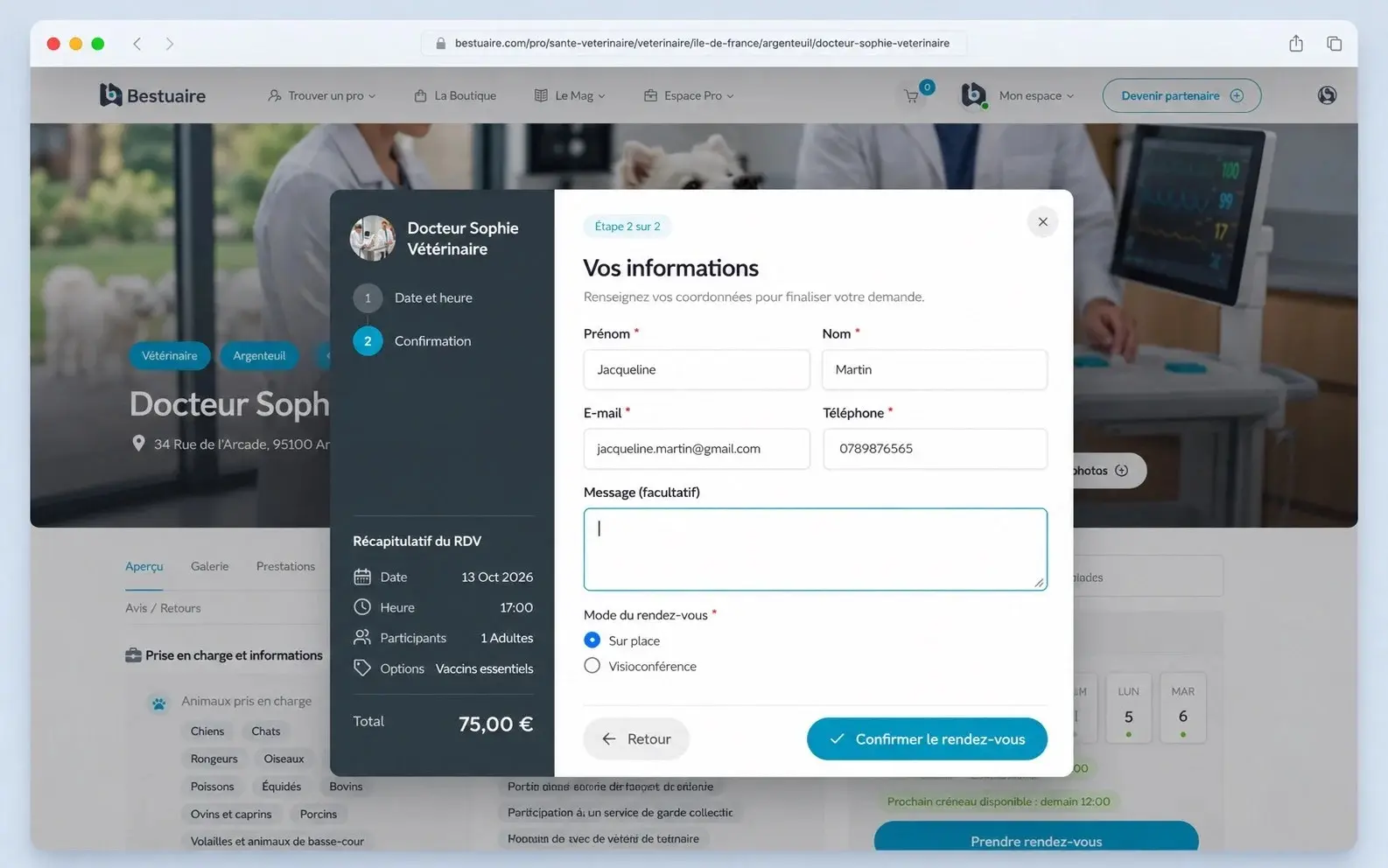Viewport: 1388px width, 868px height.
Task: Click the Confirmer le rendez-vous button
Action: [927, 739]
